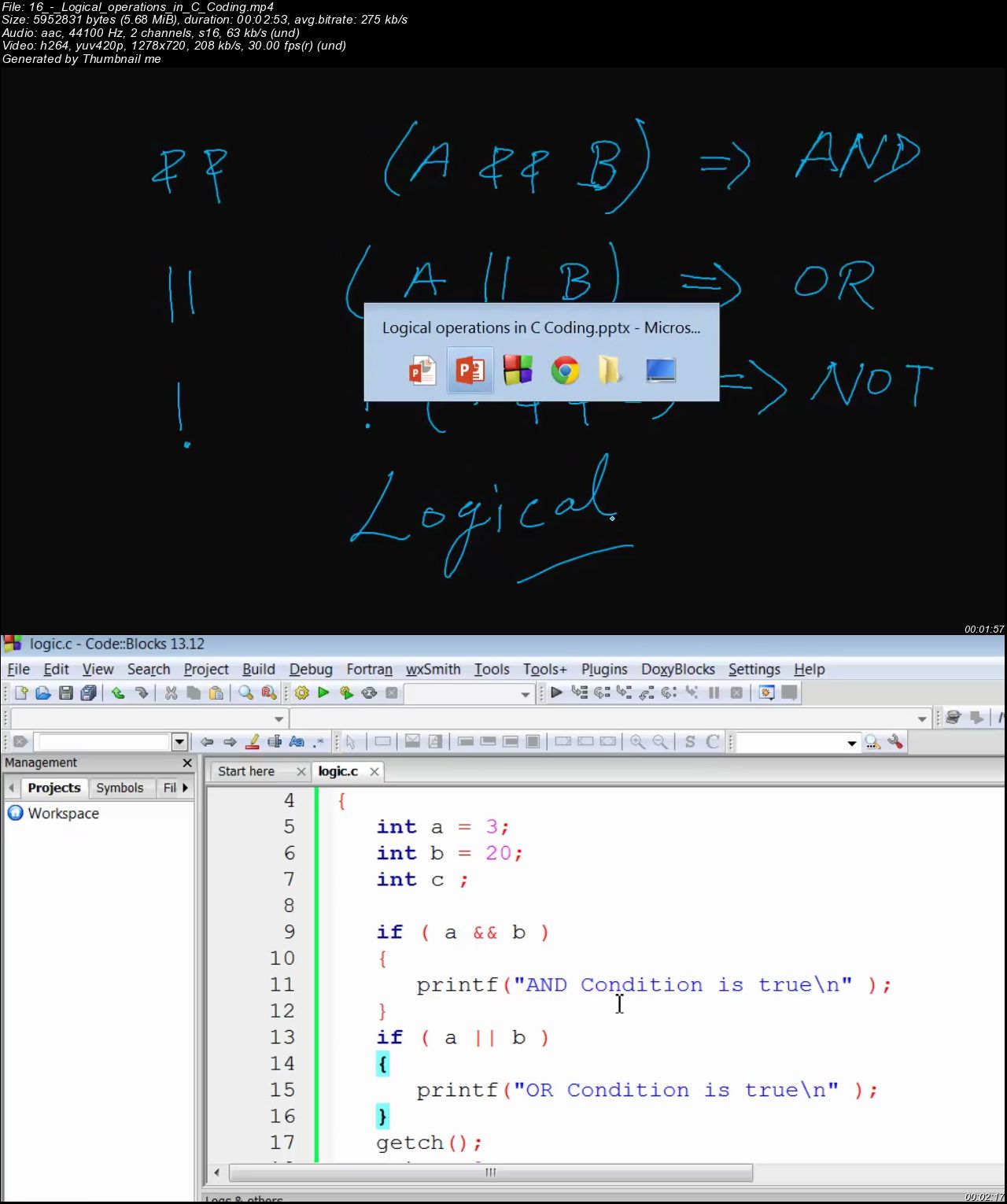Jump back with left arrow icon
This screenshot has height=1204, width=1007.
[207, 742]
